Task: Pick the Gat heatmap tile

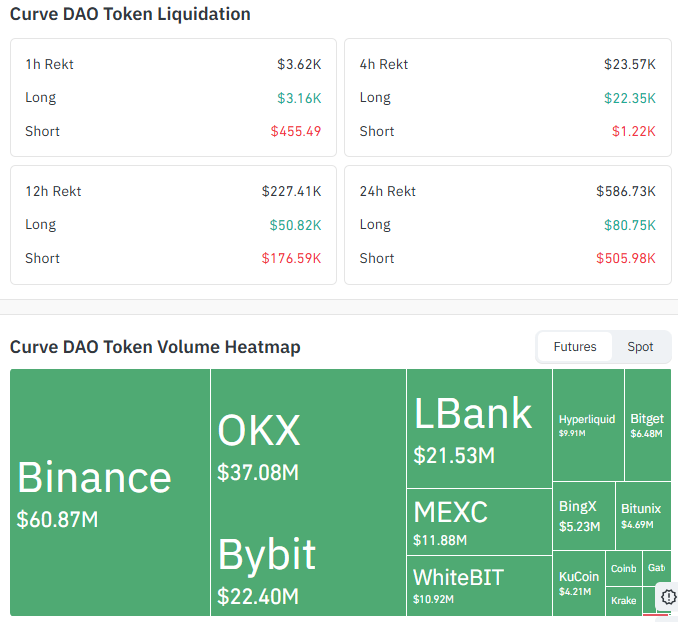Action: tap(656, 567)
